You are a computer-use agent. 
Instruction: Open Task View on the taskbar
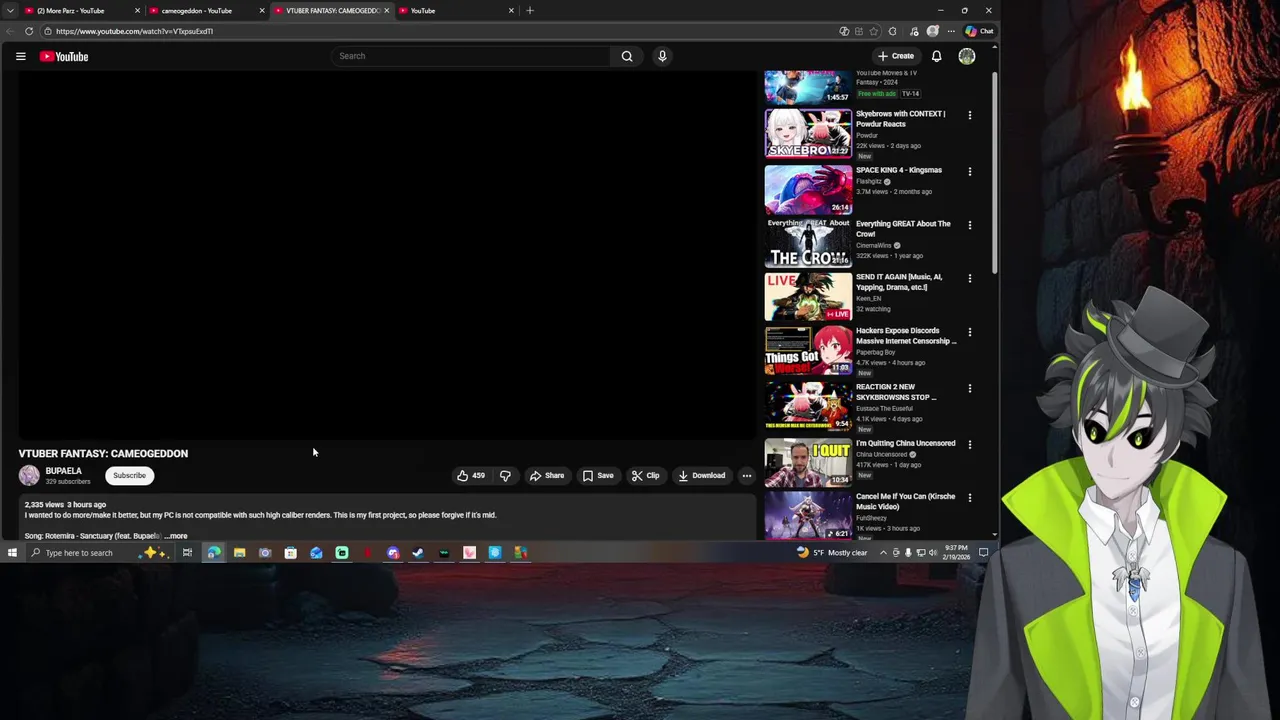[187, 553]
